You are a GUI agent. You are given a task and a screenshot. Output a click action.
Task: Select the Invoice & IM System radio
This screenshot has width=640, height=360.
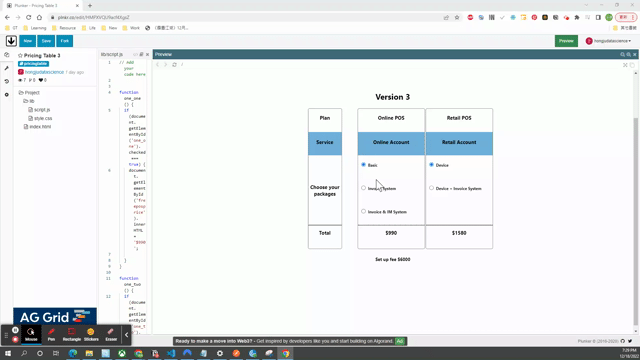[363, 211]
